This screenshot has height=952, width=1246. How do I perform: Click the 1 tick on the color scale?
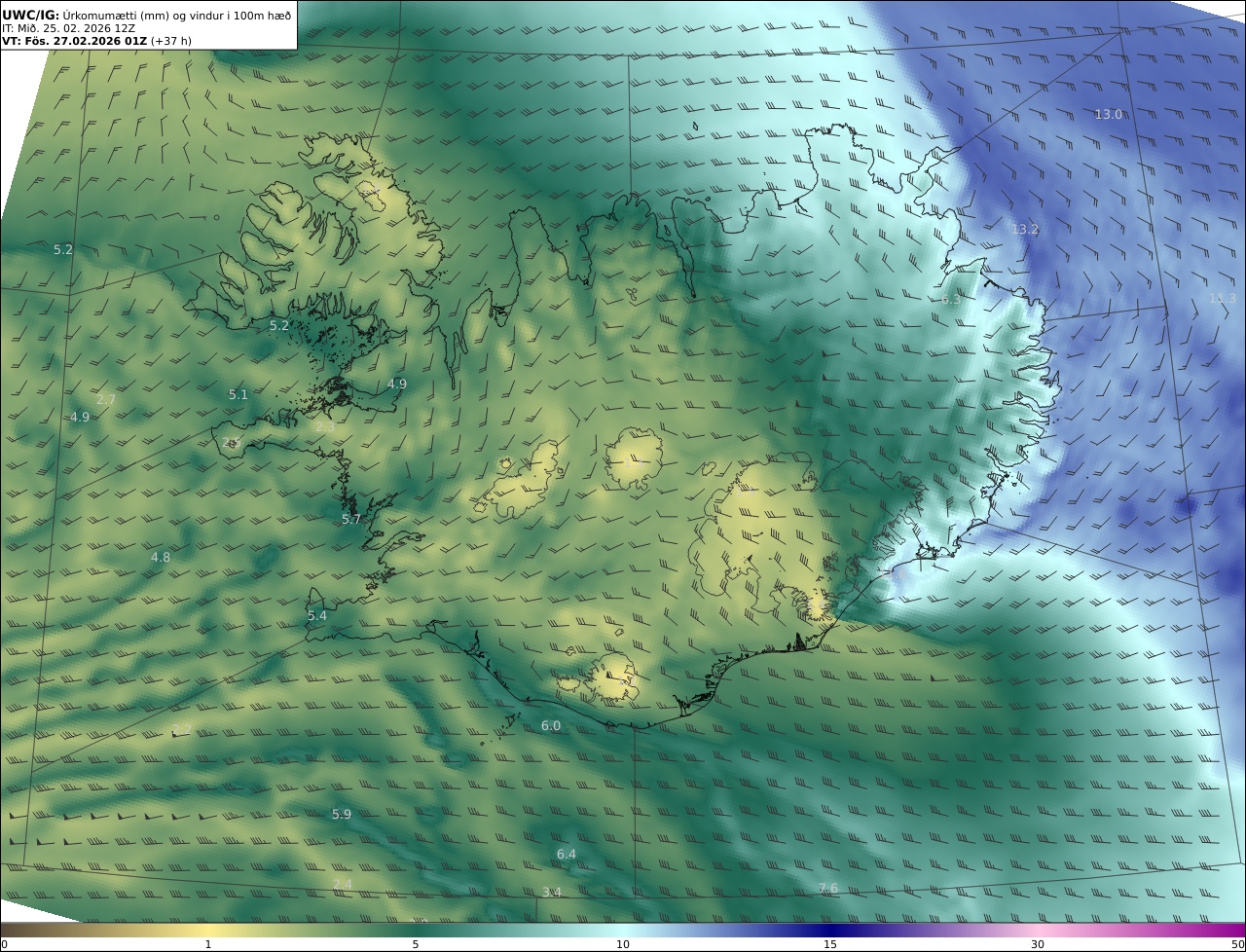pyautogui.click(x=208, y=944)
